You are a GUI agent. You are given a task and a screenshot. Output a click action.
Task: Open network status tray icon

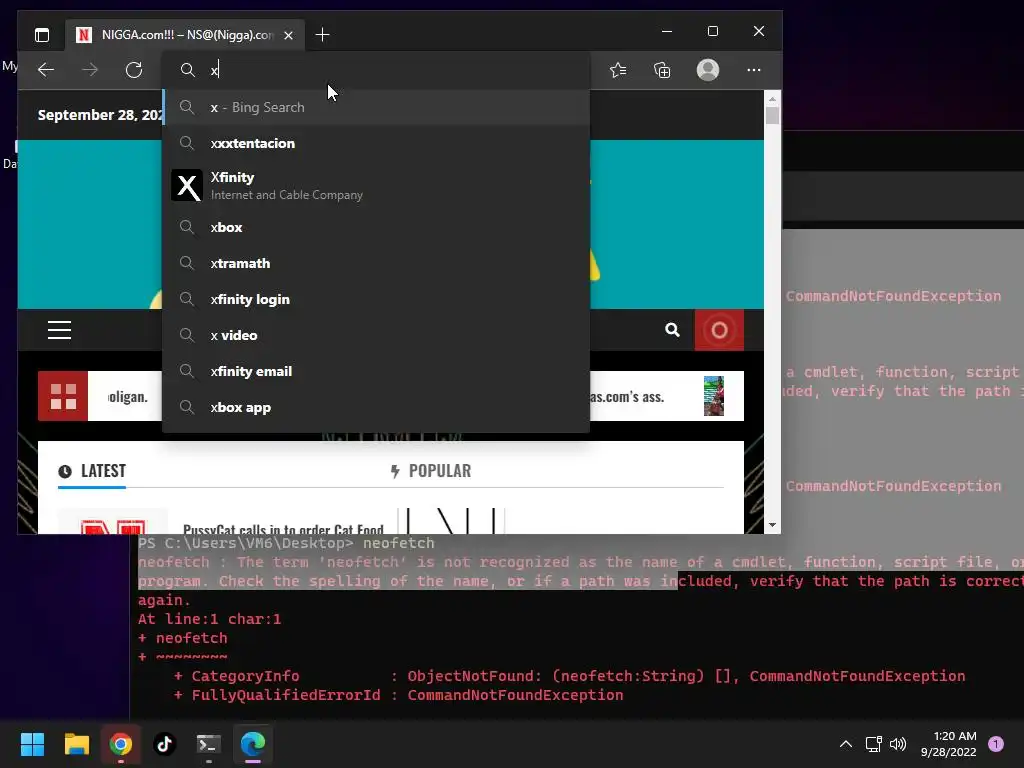pyautogui.click(x=873, y=744)
